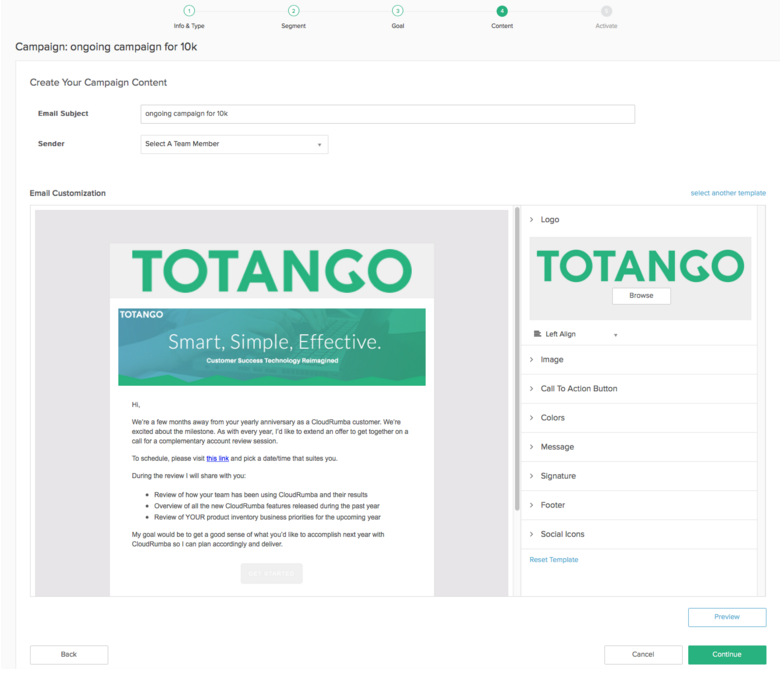Image resolution: width=780 pixels, height=677 pixels.
Task: Click the 'Campaign: ongoing campaign for 10k' title
Action: [106, 47]
